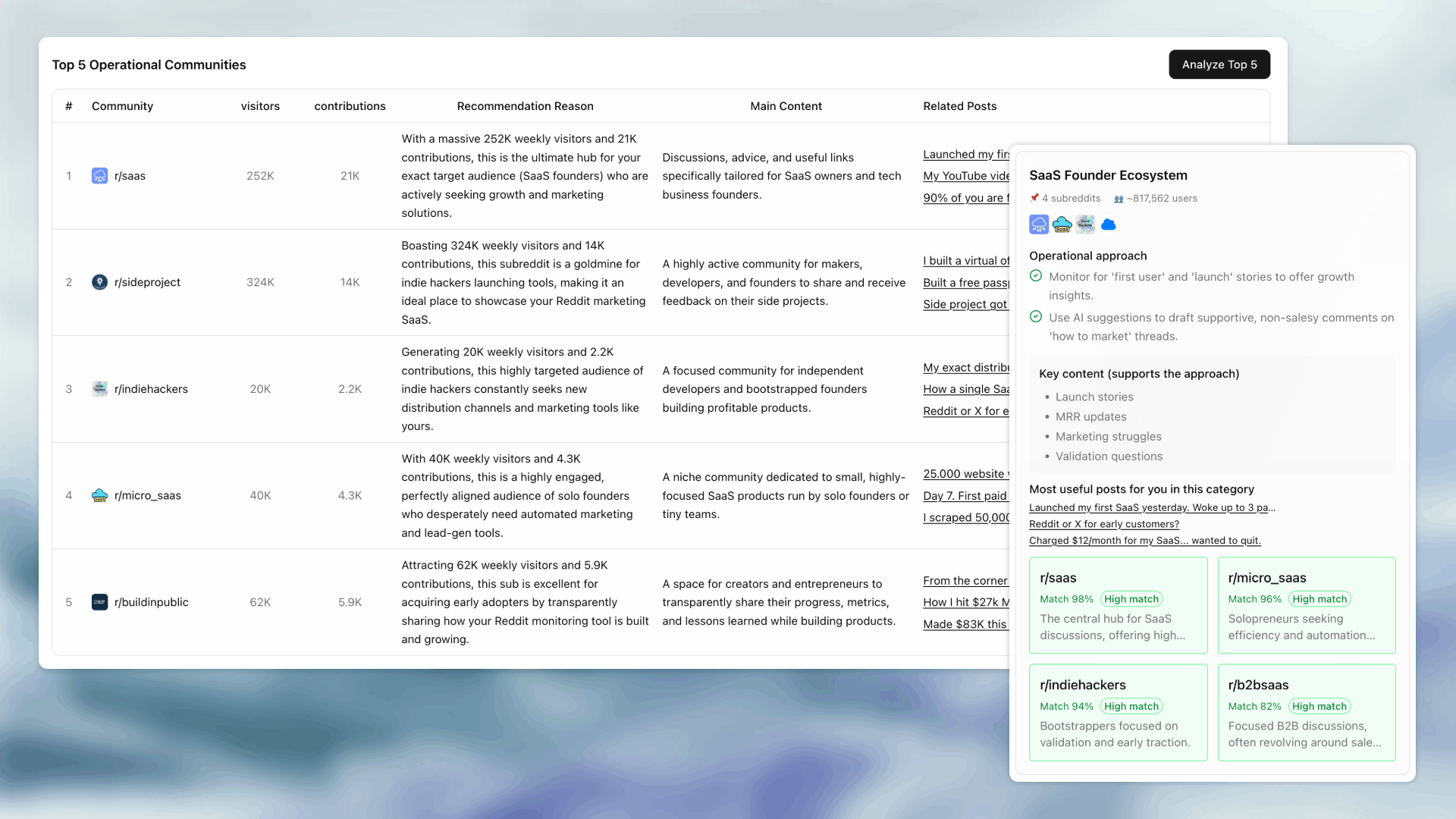
Task: Click the solid blue cloud avatar in the panel
Action: tap(1109, 224)
